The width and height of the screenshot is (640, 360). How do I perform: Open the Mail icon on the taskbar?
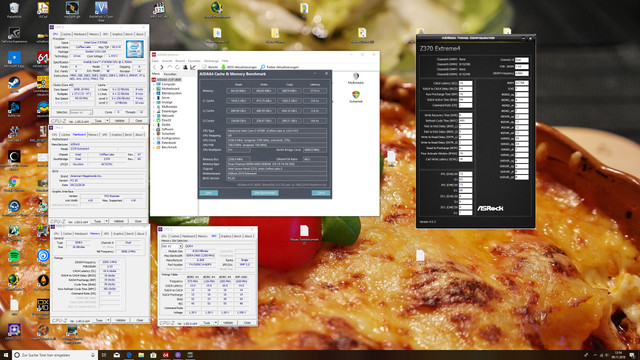pos(116,355)
